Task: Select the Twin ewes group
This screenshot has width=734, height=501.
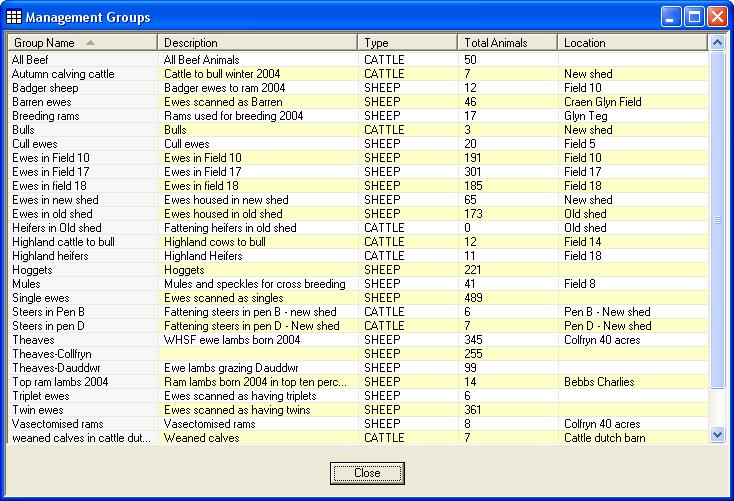Action: click(37, 410)
